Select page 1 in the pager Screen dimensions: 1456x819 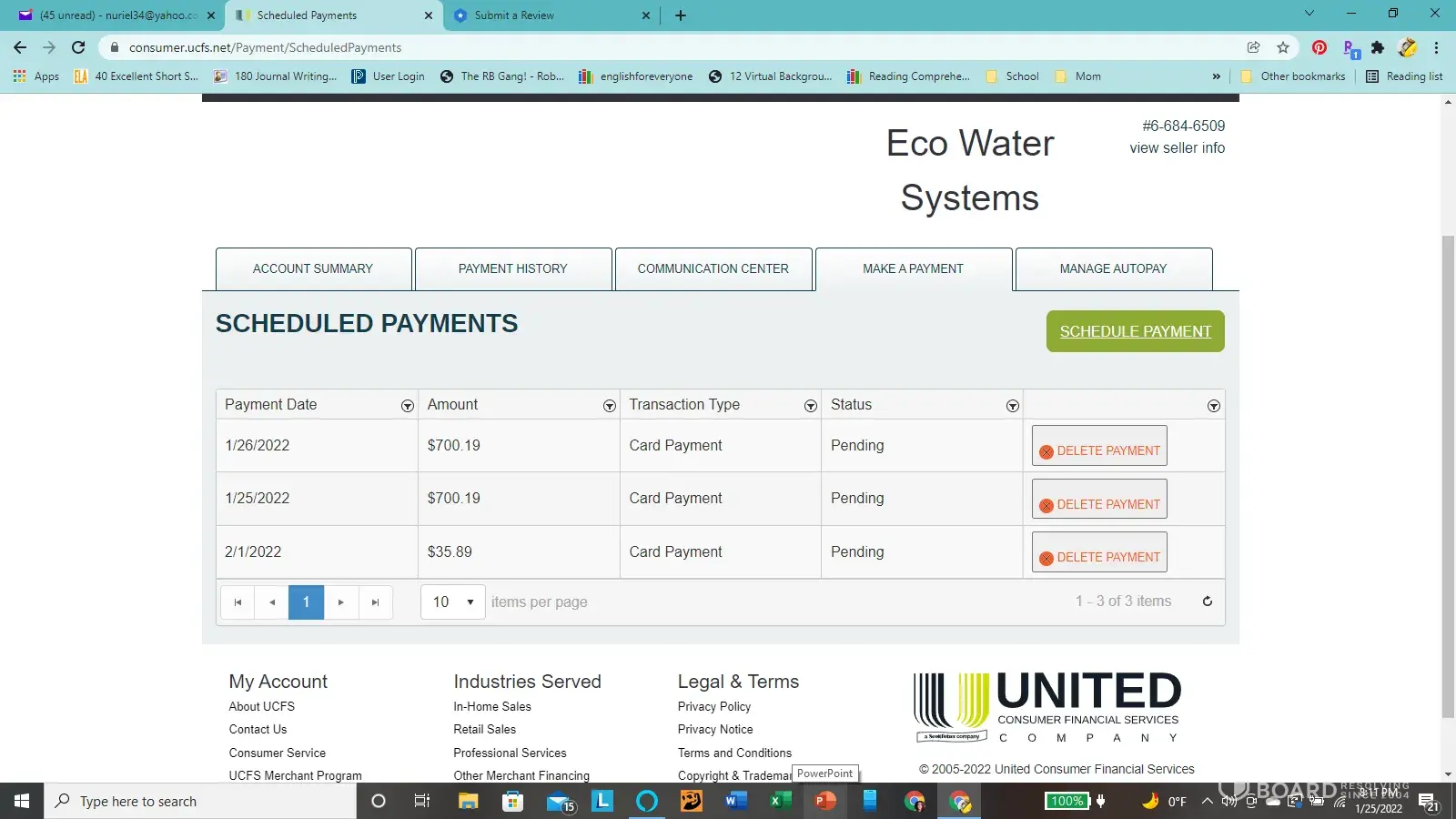point(307,602)
